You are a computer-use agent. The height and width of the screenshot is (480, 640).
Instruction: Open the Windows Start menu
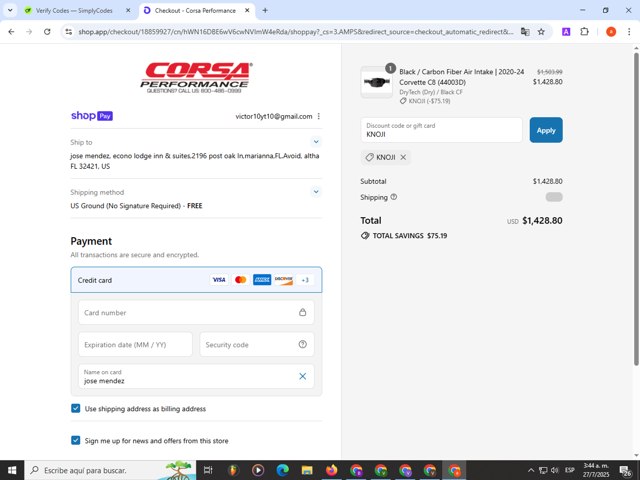12,470
